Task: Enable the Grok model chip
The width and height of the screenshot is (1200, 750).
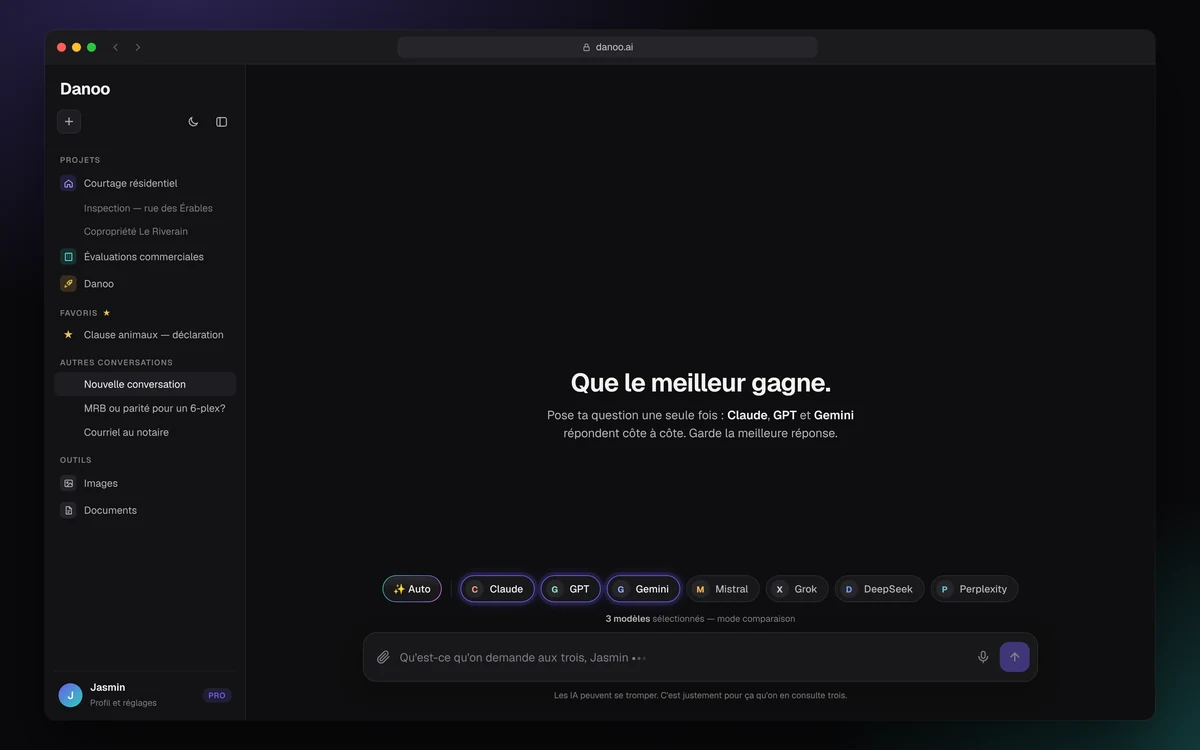Action: point(797,589)
